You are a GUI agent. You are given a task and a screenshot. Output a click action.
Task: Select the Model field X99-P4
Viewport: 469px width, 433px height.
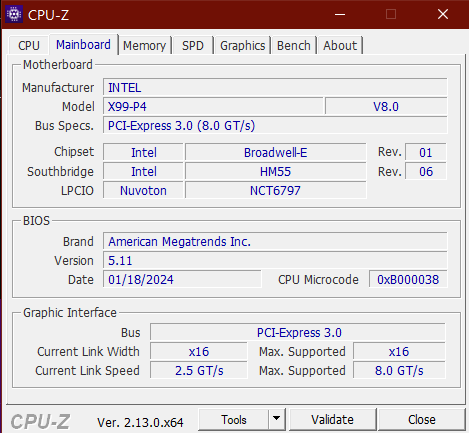coord(213,107)
